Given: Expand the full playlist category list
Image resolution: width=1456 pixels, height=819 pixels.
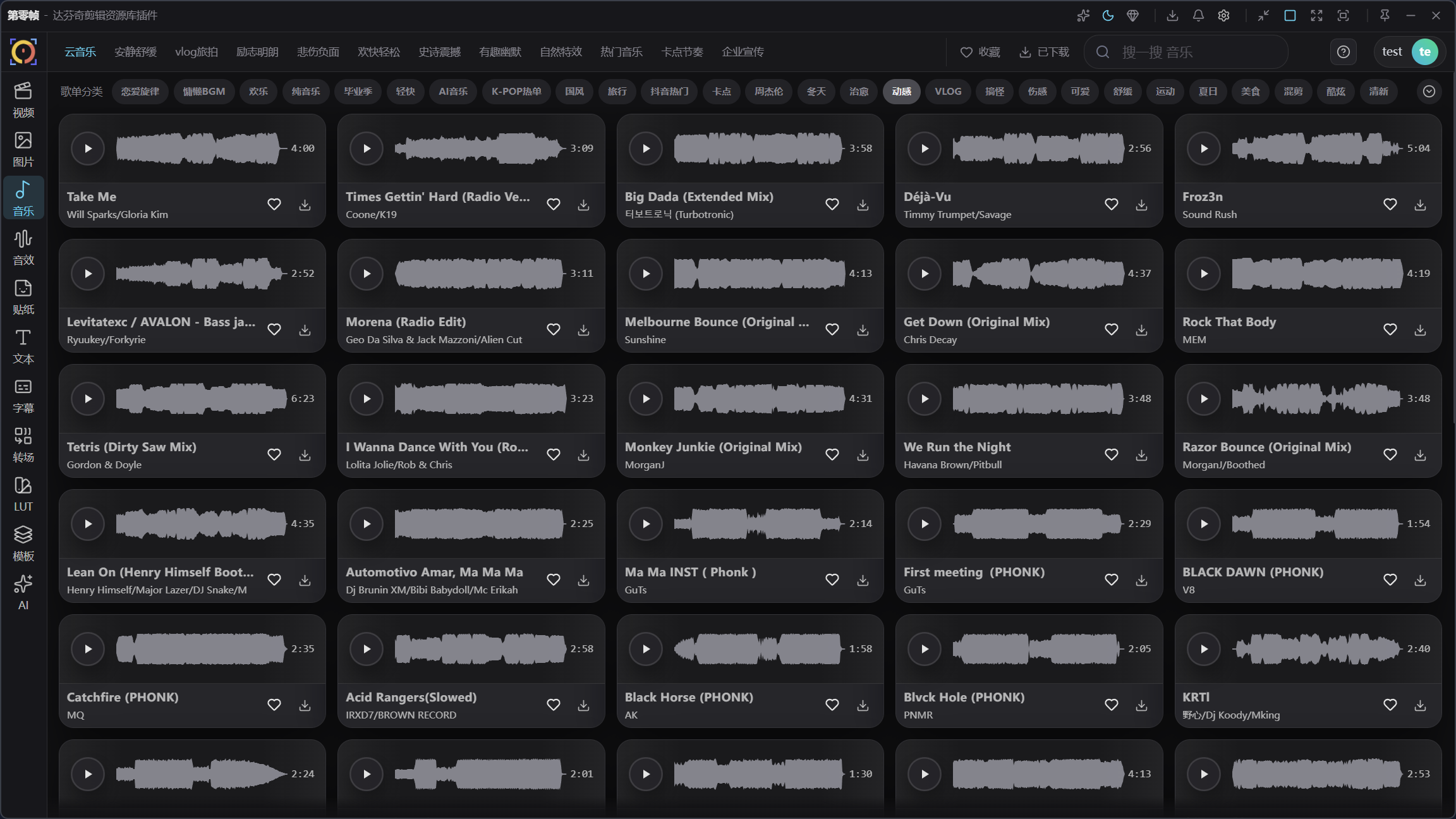Looking at the screenshot, I should pos(1429,92).
